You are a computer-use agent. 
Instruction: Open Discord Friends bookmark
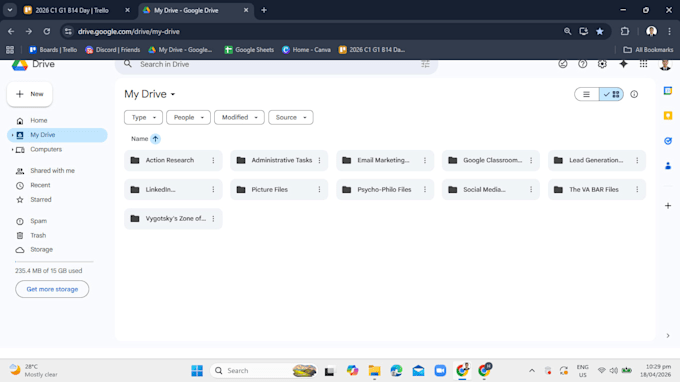113,50
